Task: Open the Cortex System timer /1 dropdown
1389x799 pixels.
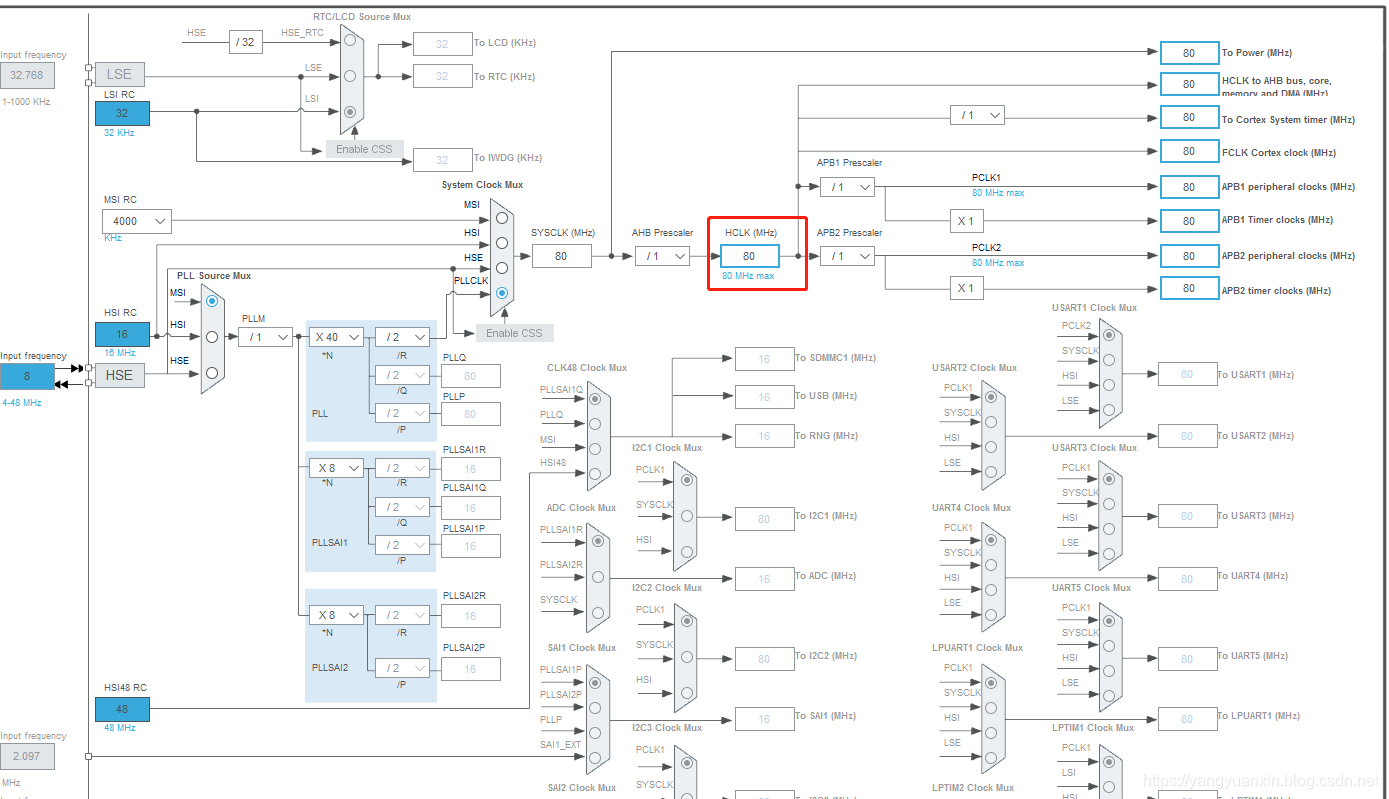Action: [x=977, y=116]
